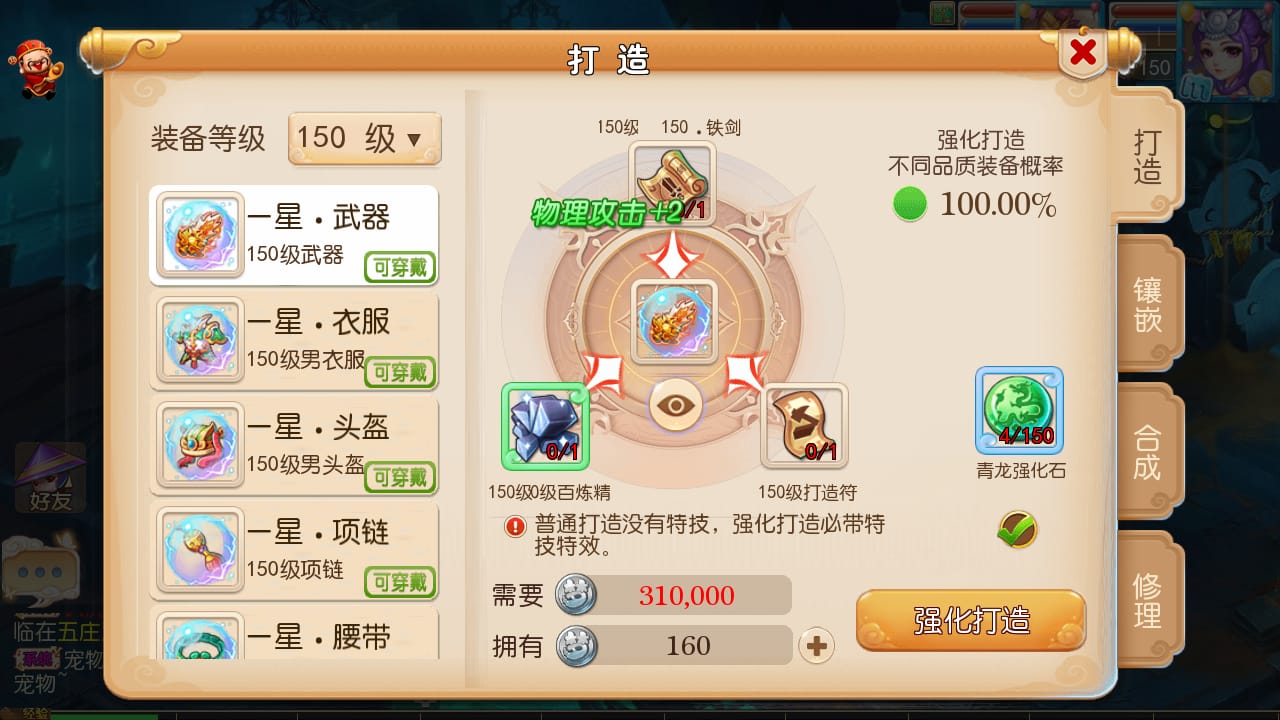Viewport: 1280px width, 720px height.
Task: Switch to the 镶嵌 tab
Action: coord(1148,305)
